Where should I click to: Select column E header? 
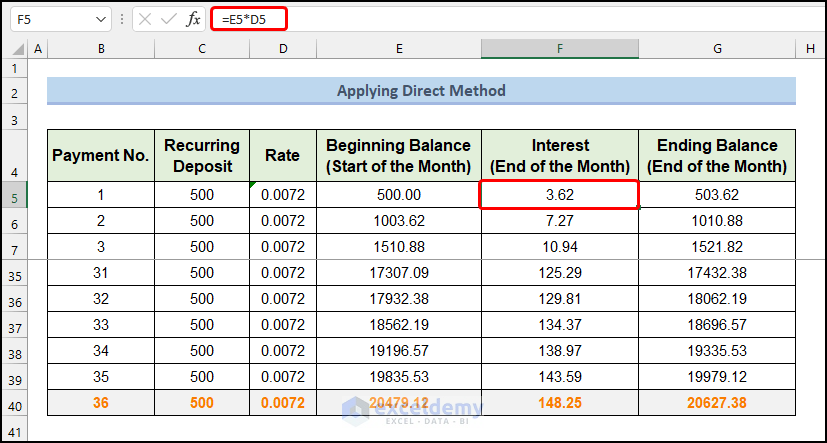pyautogui.click(x=399, y=49)
